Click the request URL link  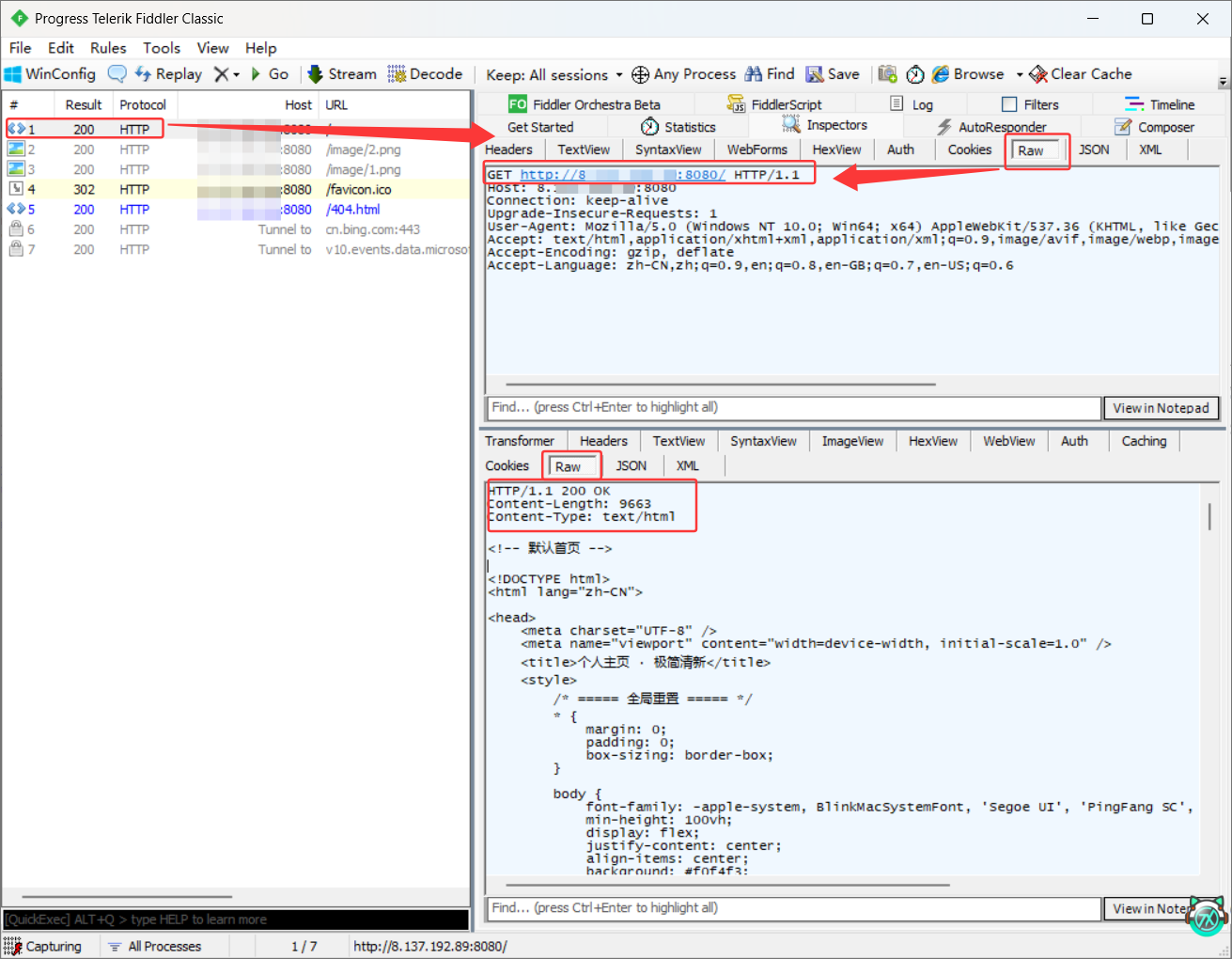(x=622, y=175)
